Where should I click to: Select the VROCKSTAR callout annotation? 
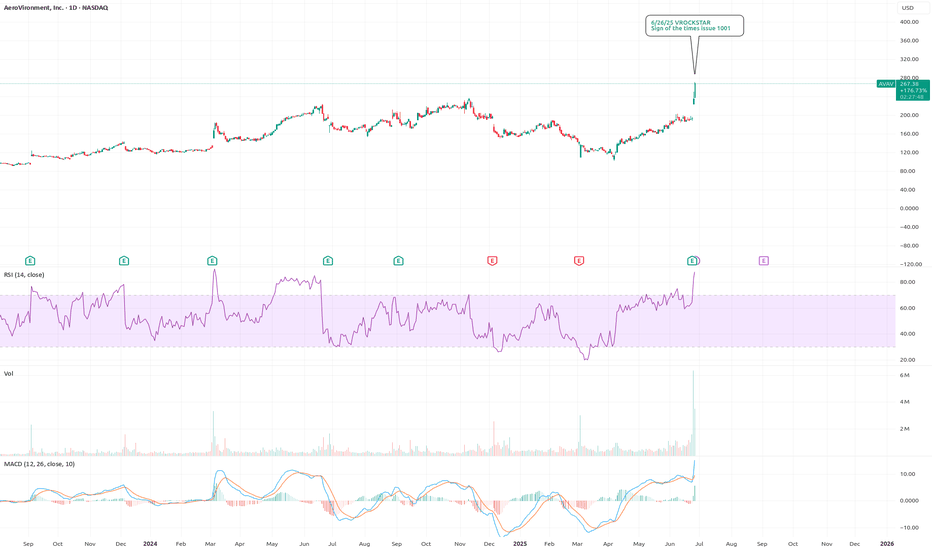pos(694,26)
